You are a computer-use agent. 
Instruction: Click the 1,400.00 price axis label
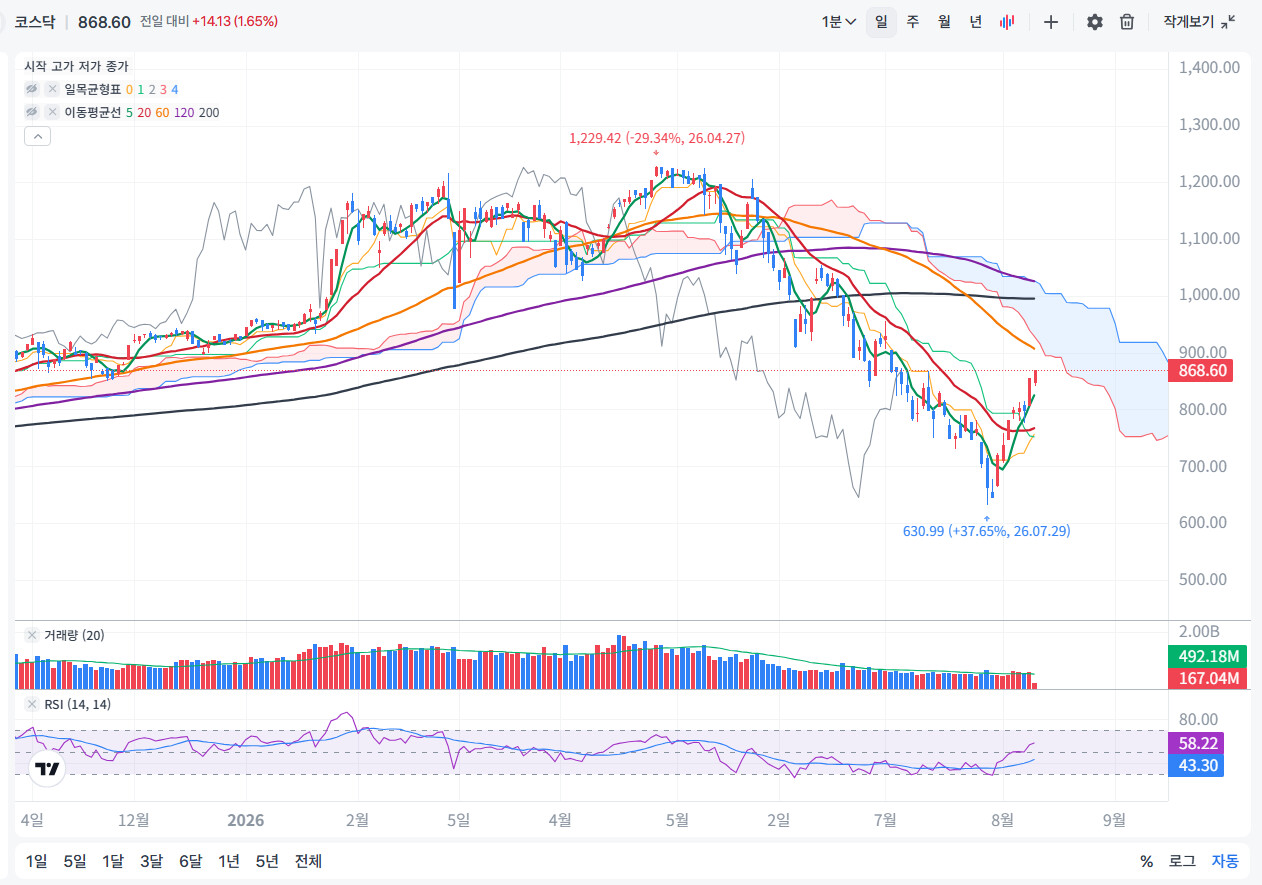point(1209,68)
